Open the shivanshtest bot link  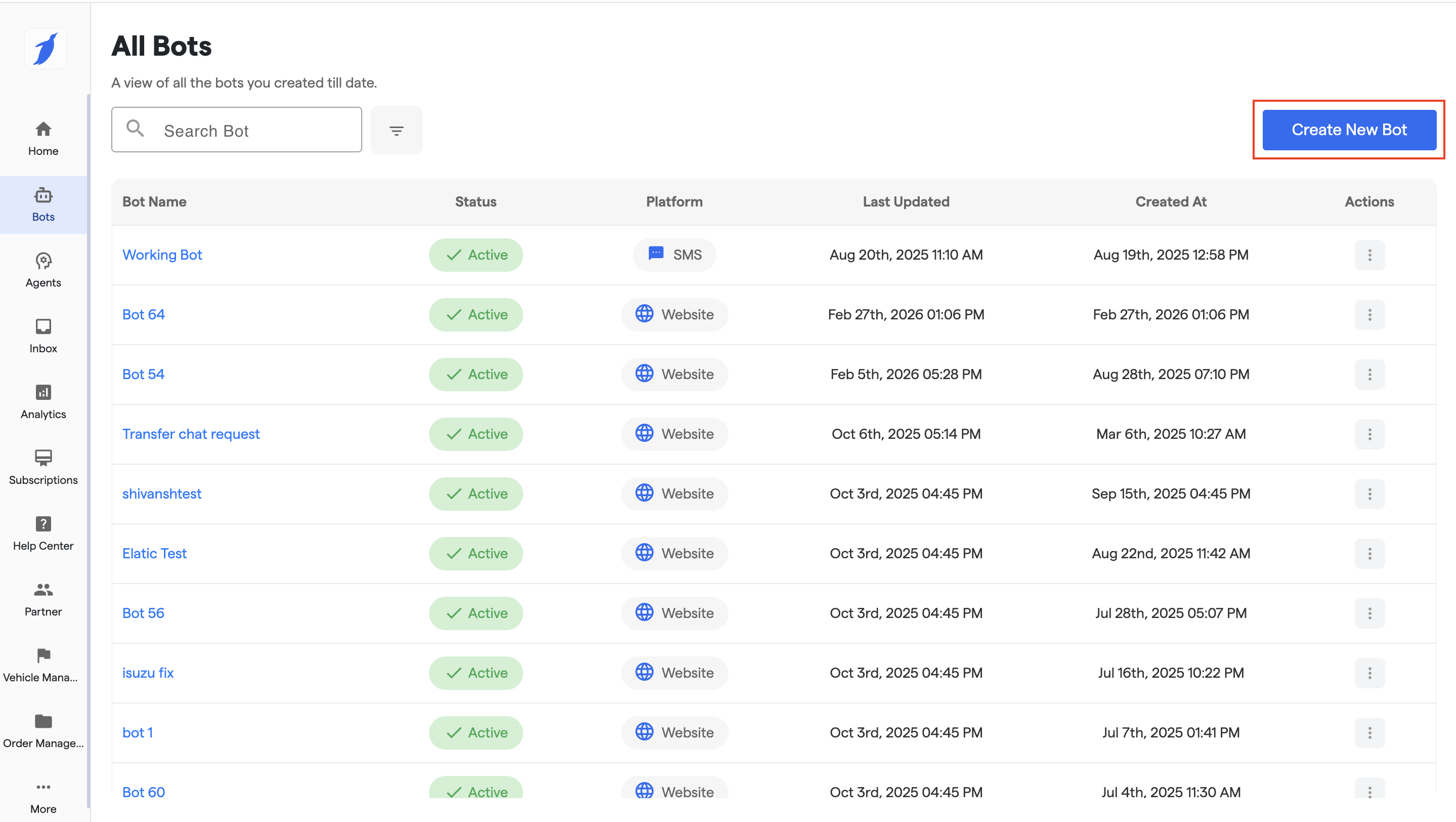click(162, 494)
